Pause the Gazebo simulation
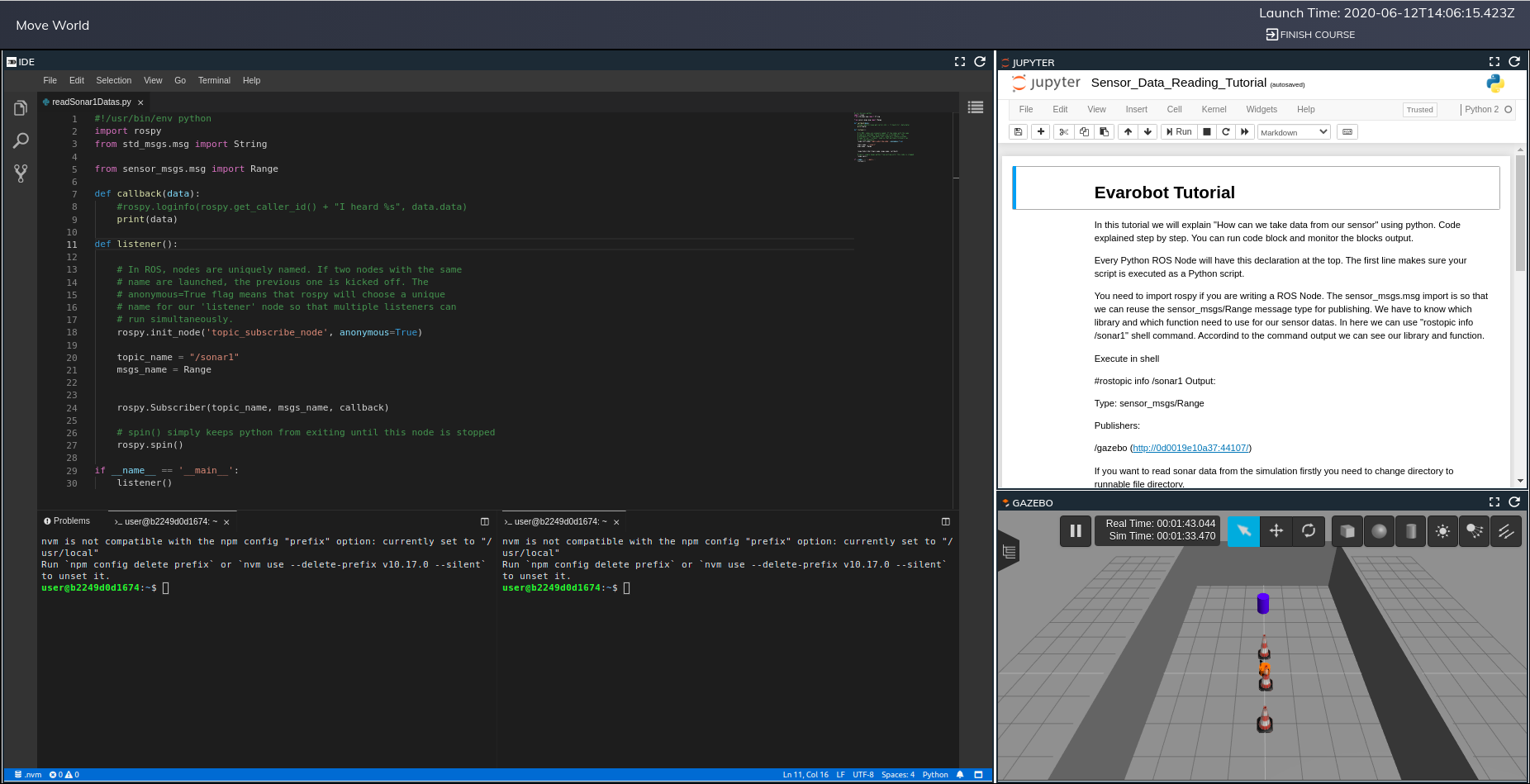 coord(1076,531)
